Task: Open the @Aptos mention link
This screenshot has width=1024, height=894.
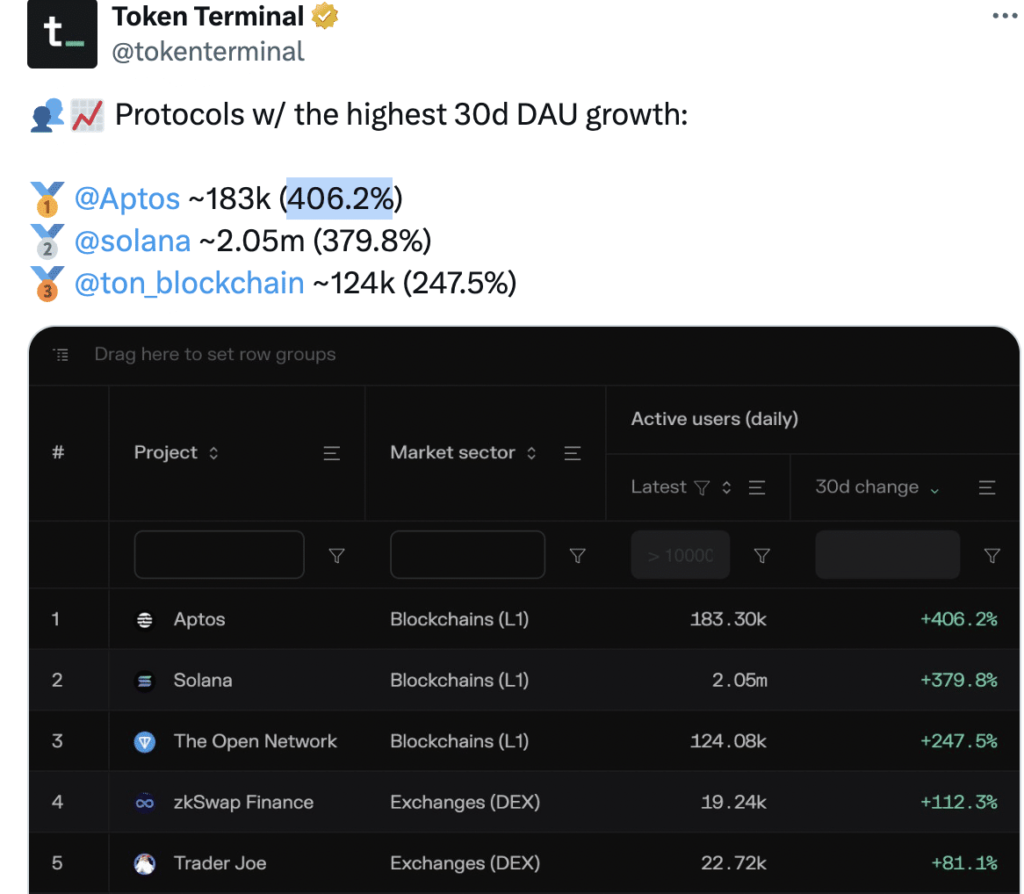Action: point(127,199)
